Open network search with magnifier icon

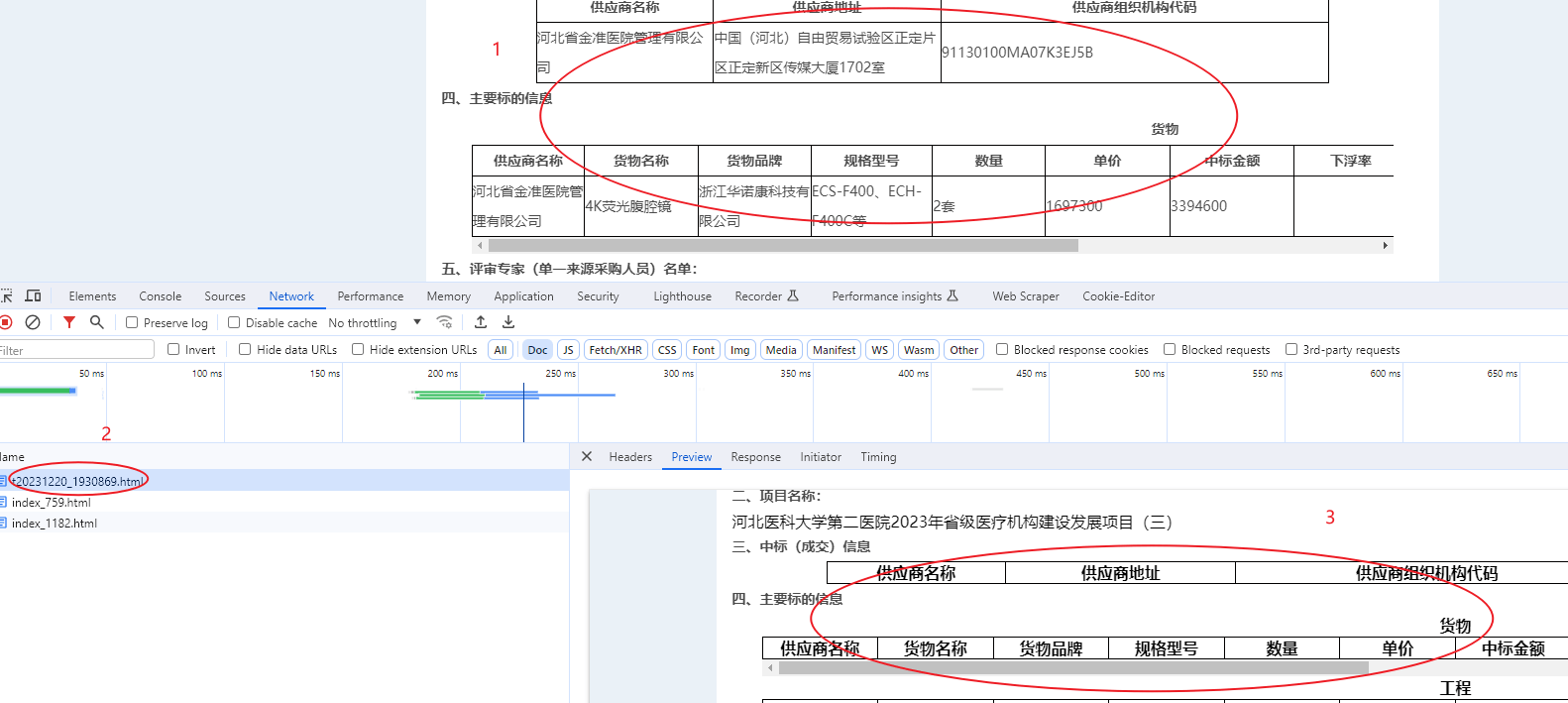click(97, 322)
